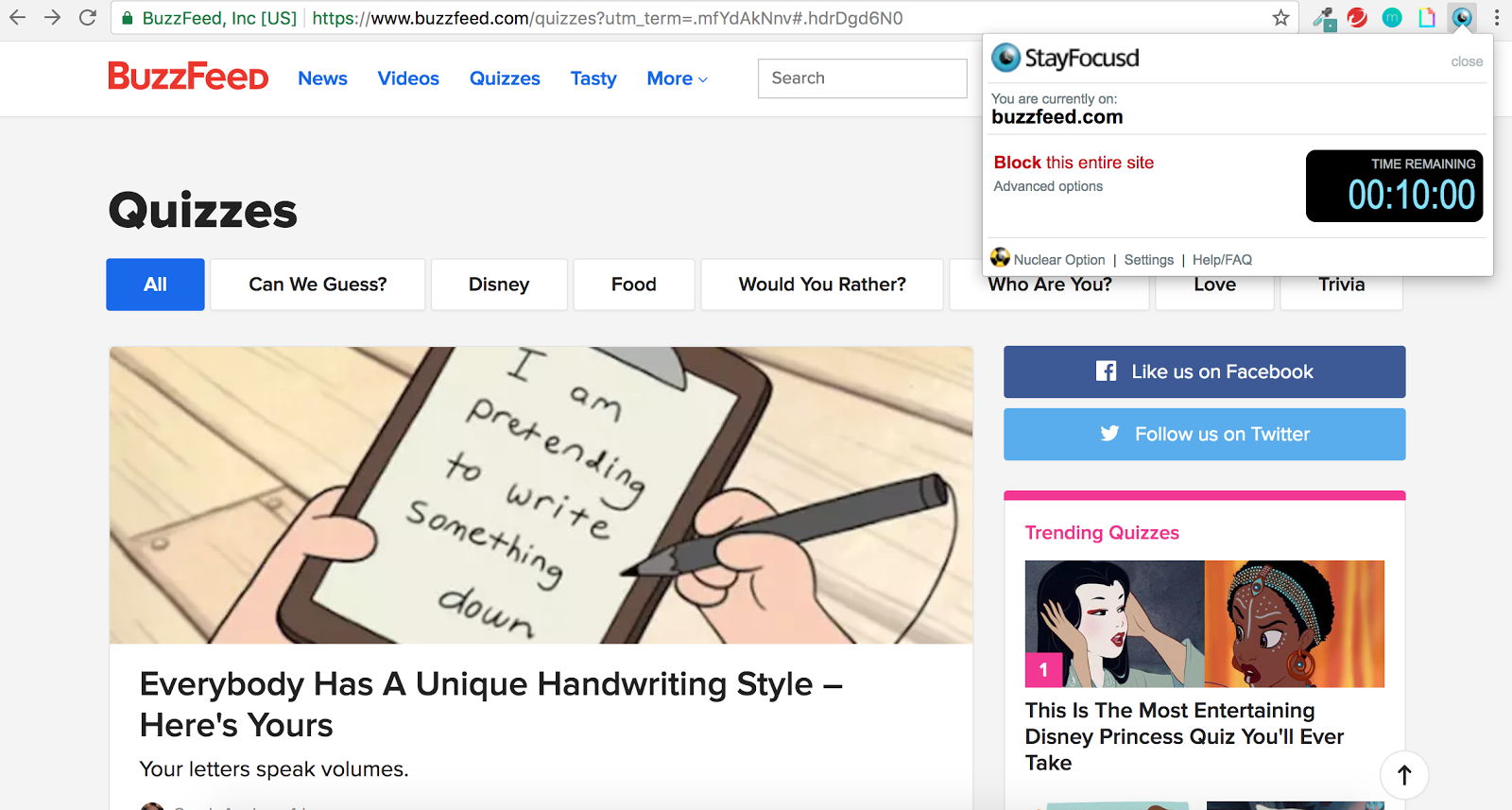Open the red circular extension icon
The height and width of the screenshot is (810, 1512).
(x=1357, y=17)
